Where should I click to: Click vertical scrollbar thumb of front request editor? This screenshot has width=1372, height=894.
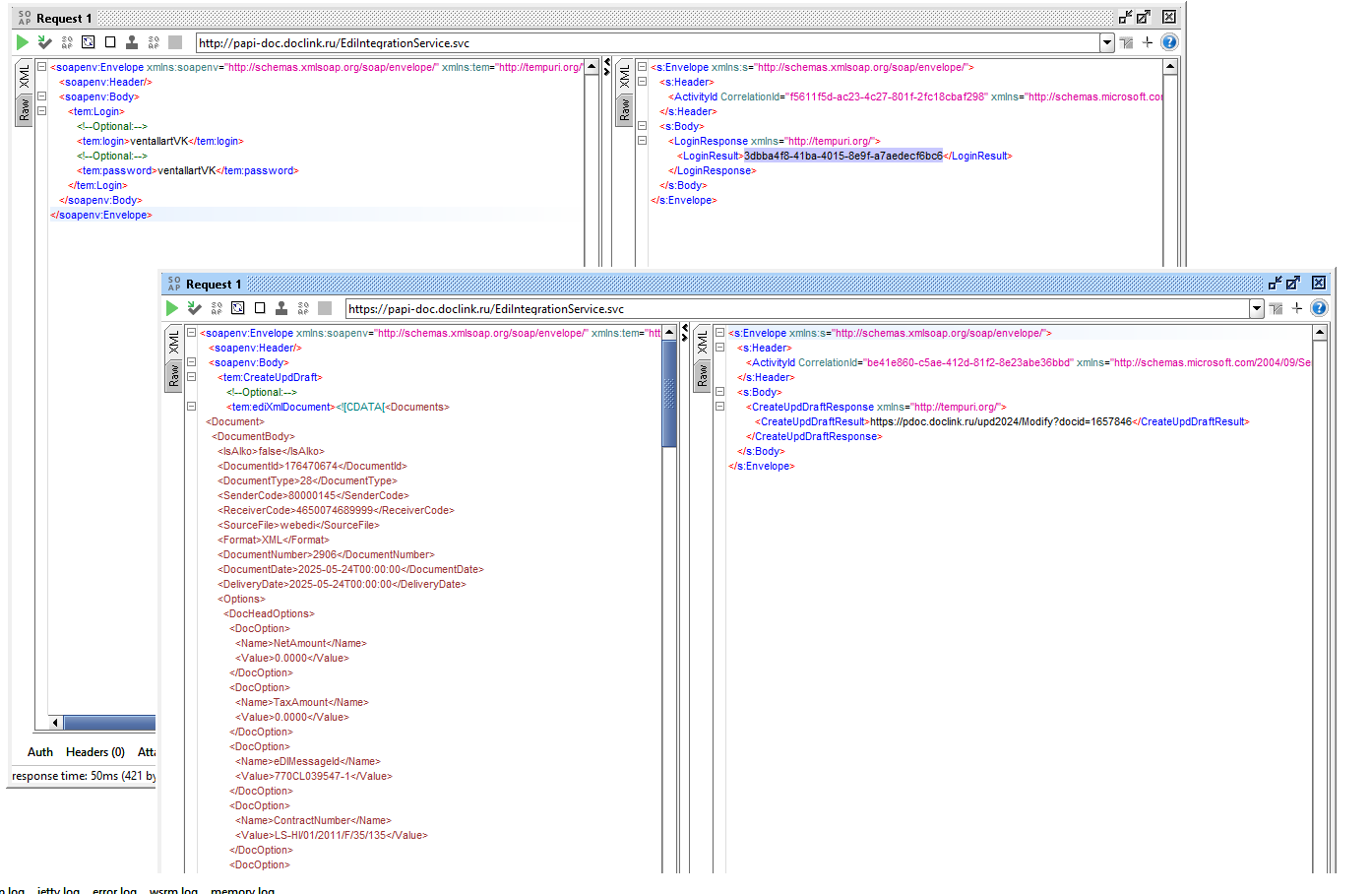point(669,394)
